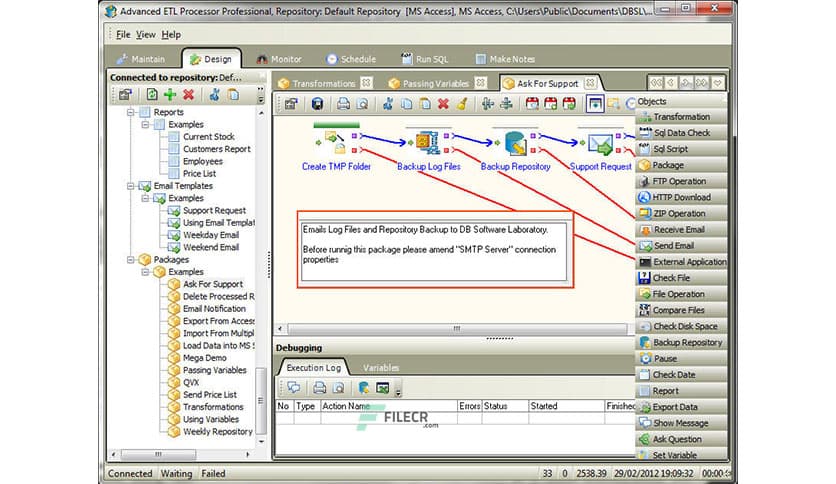The image size is (836, 484).
Task: Switch to the Variables debugging tab
Action: [x=381, y=368]
